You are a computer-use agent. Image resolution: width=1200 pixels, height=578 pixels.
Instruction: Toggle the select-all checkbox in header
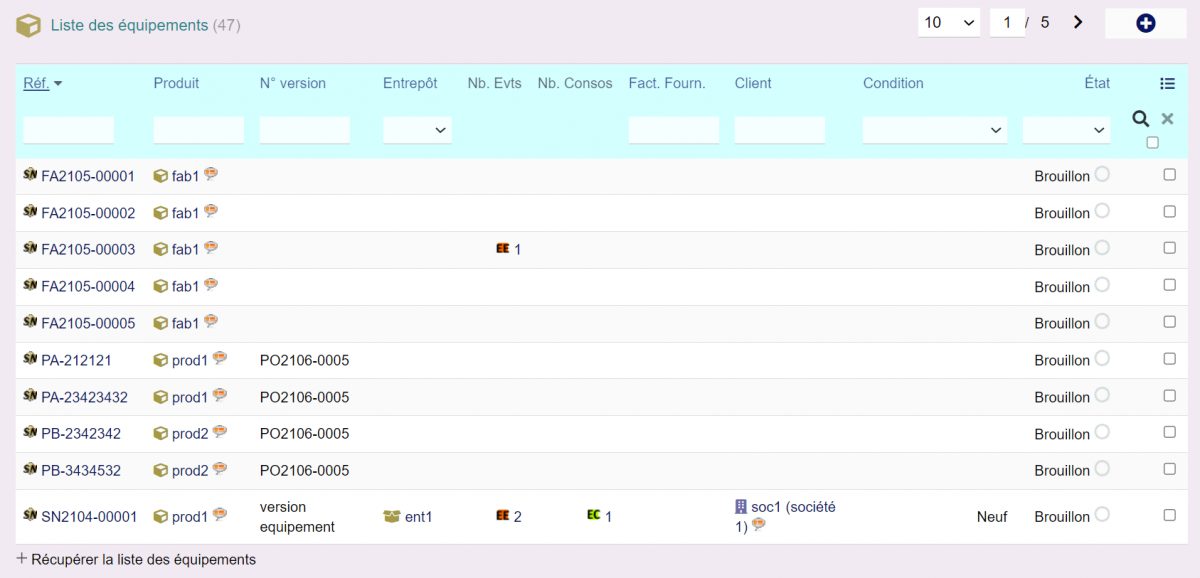pos(1152,143)
